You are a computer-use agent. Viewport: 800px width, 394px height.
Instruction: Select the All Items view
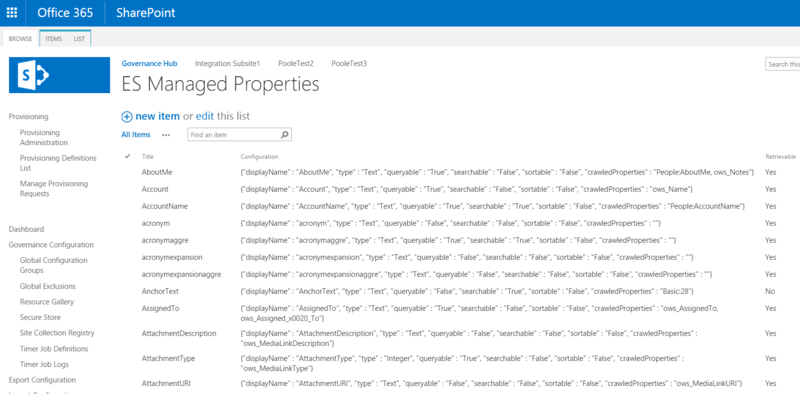136,135
